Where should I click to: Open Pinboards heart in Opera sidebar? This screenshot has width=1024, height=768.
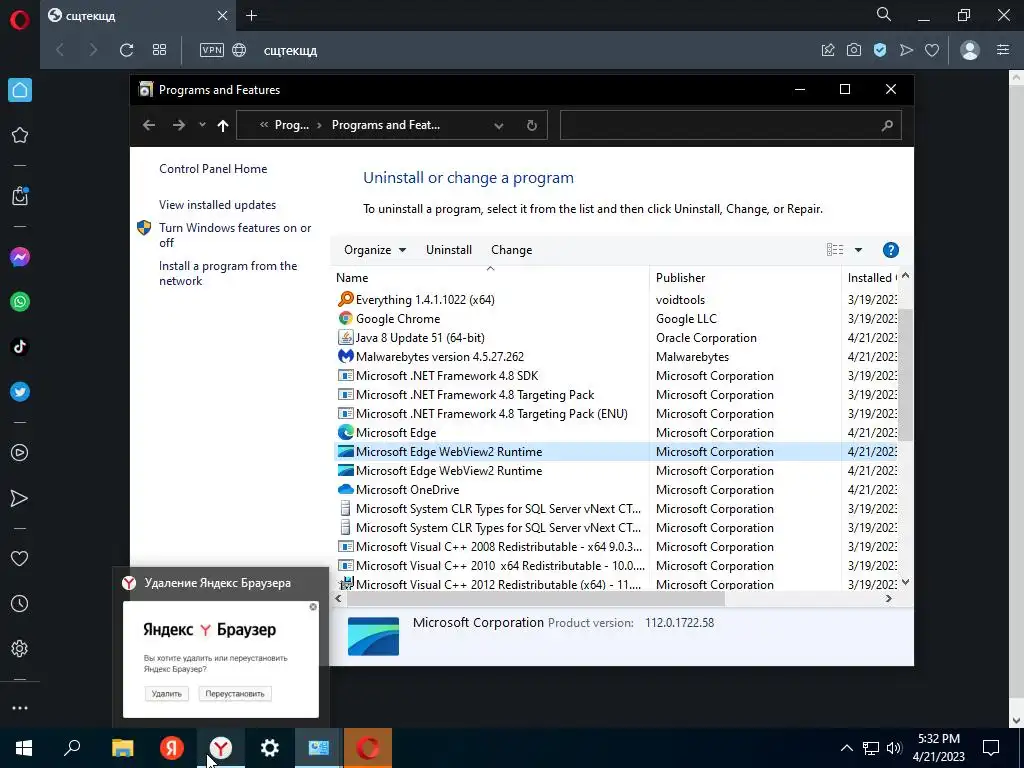coord(20,558)
